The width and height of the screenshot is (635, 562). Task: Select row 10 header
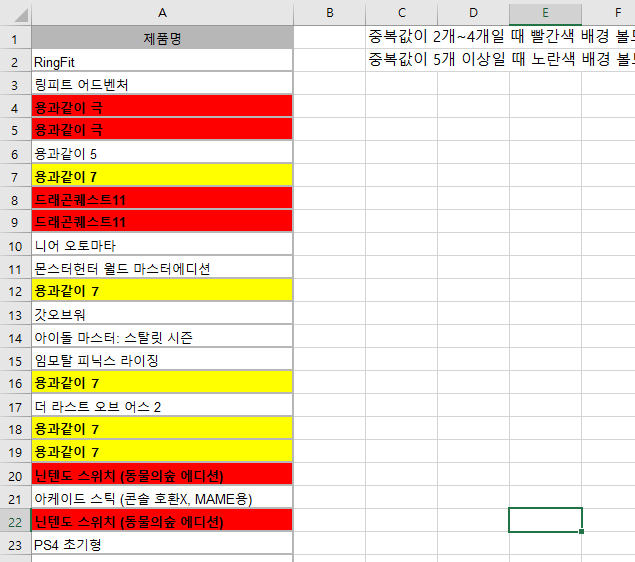15,245
